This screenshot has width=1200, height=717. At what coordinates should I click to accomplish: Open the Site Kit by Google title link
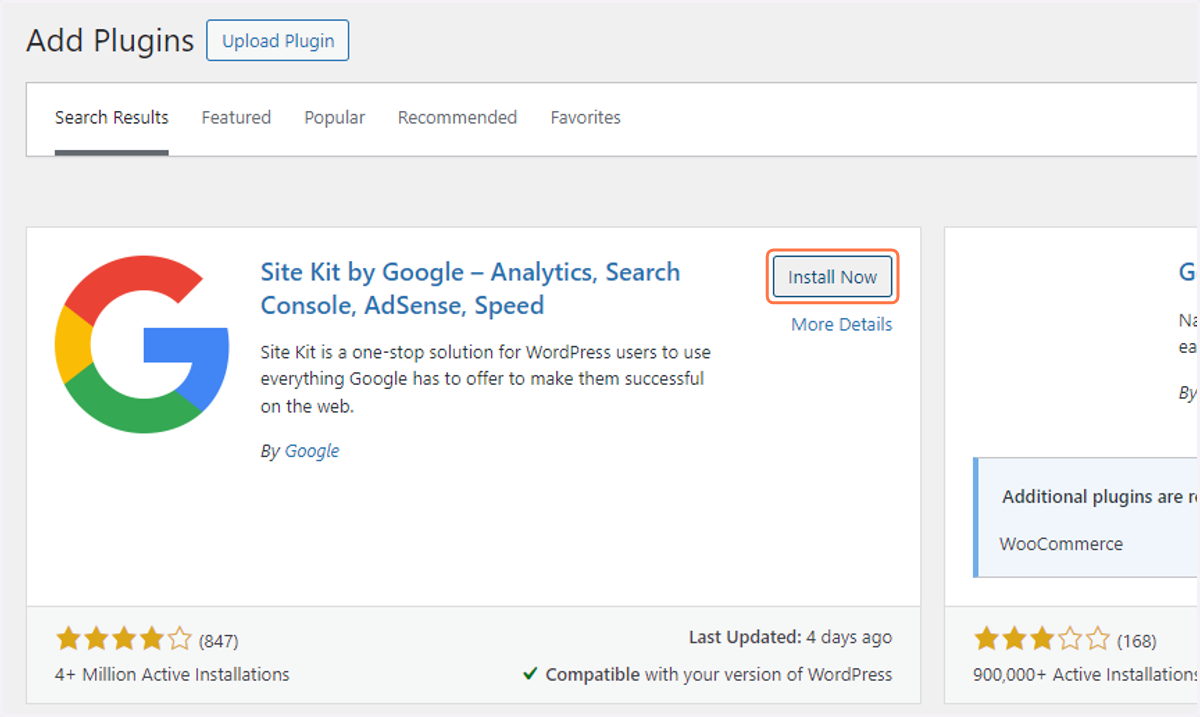coord(470,288)
